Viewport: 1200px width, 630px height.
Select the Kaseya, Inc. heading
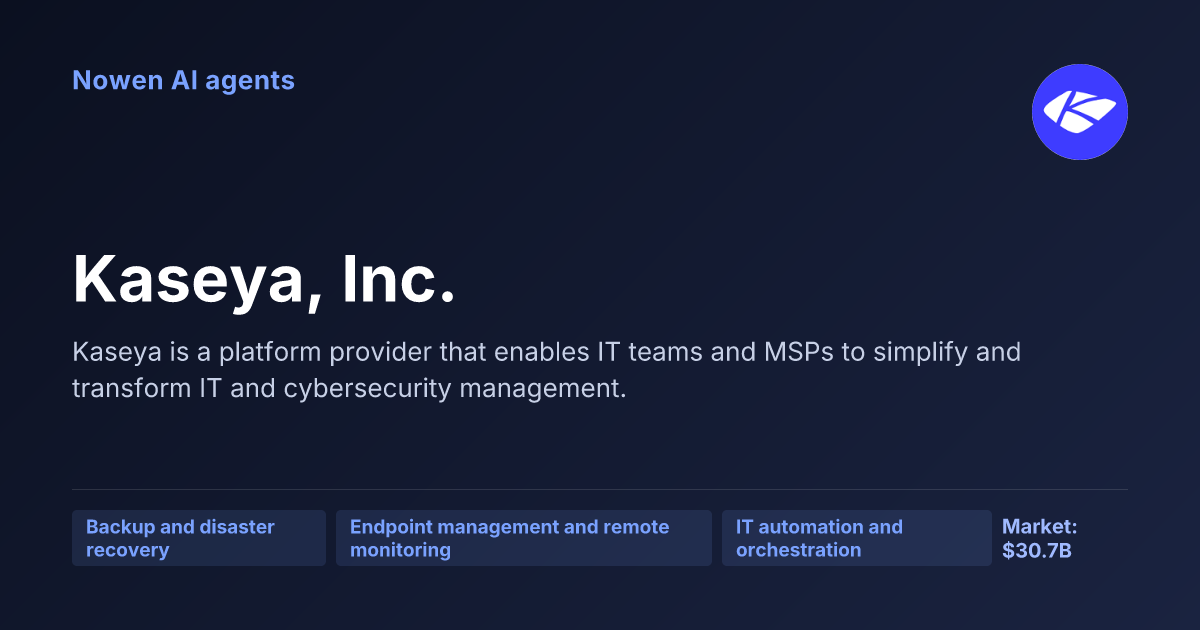(264, 281)
